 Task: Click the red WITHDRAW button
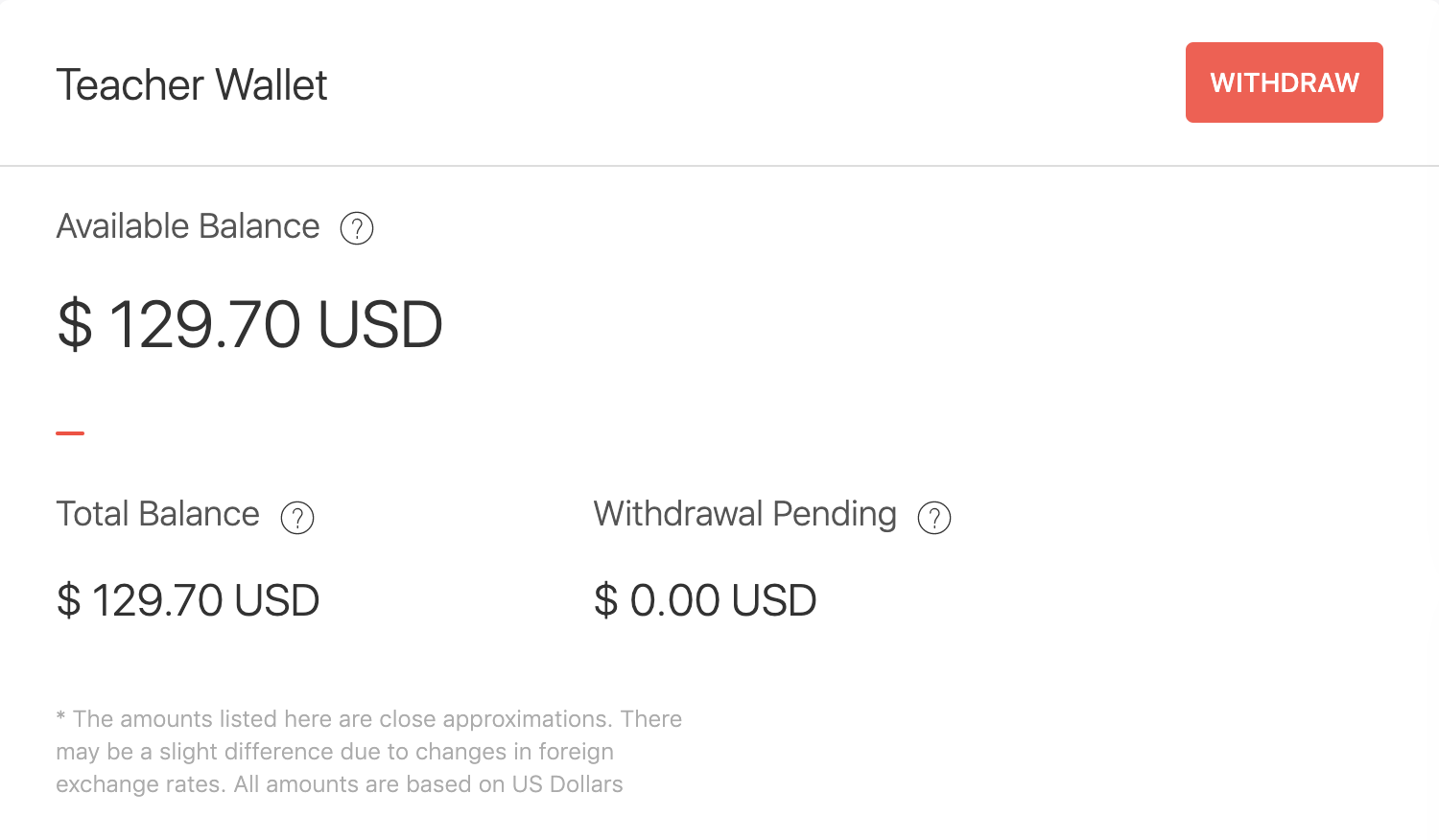coord(1284,82)
